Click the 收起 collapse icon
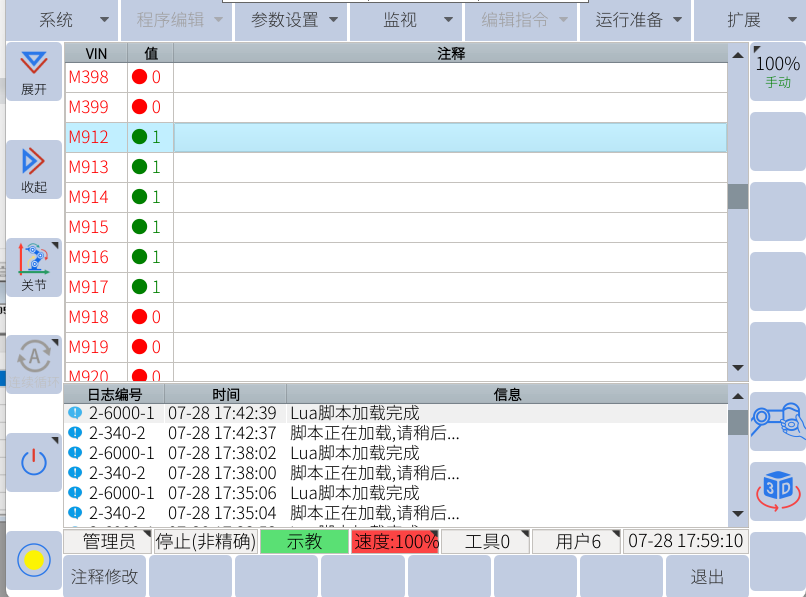 [34, 168]
